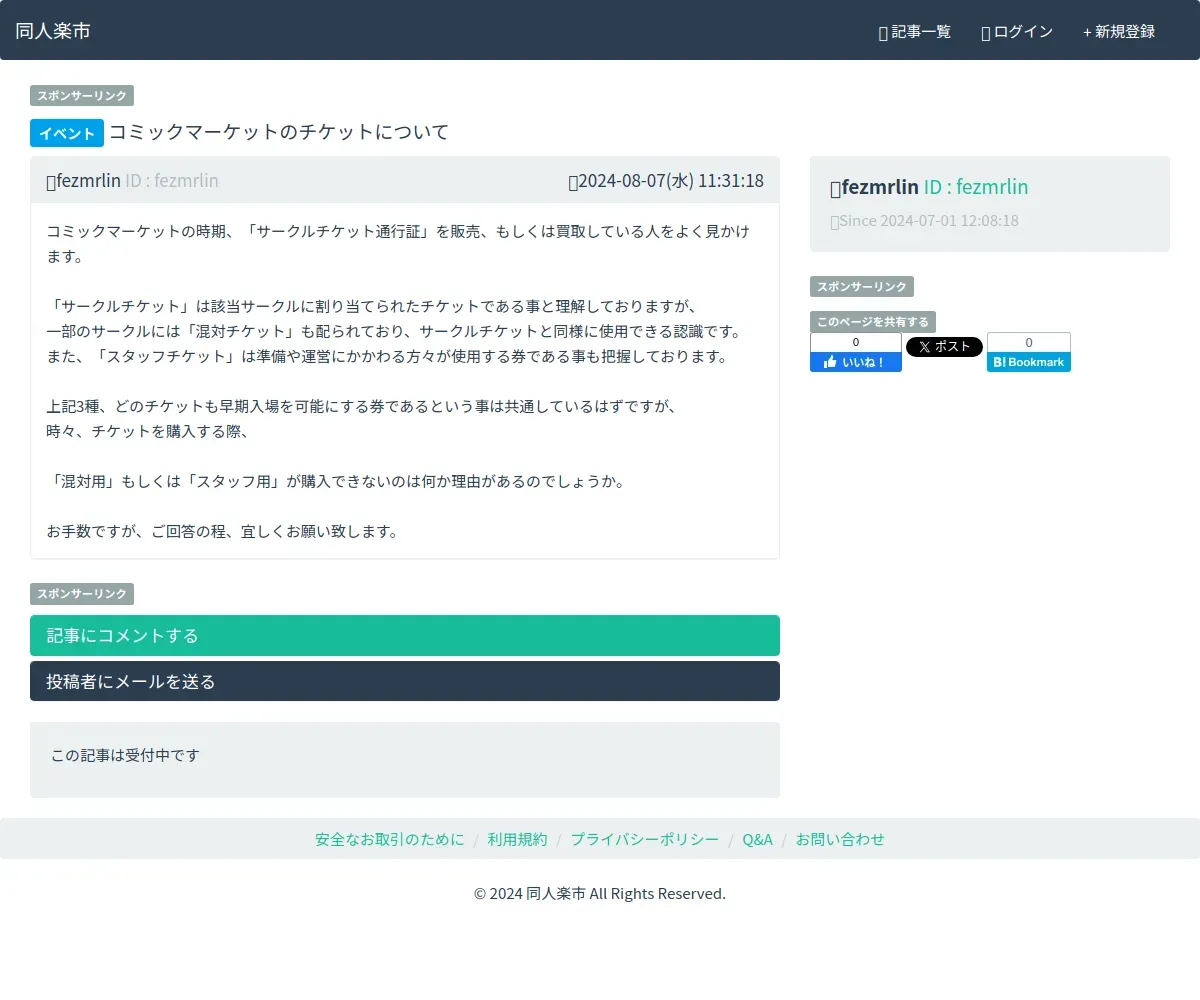The image size is (1200, 1000).
Task: Click the 記事にコメントする button
Action: coord(405,636)
